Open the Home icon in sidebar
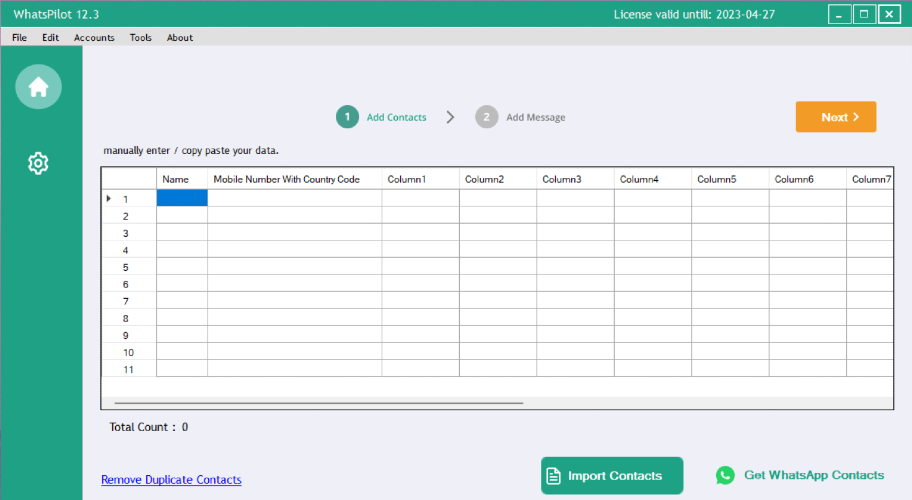The height and width of the screenshot is (500, 912). 38,87
